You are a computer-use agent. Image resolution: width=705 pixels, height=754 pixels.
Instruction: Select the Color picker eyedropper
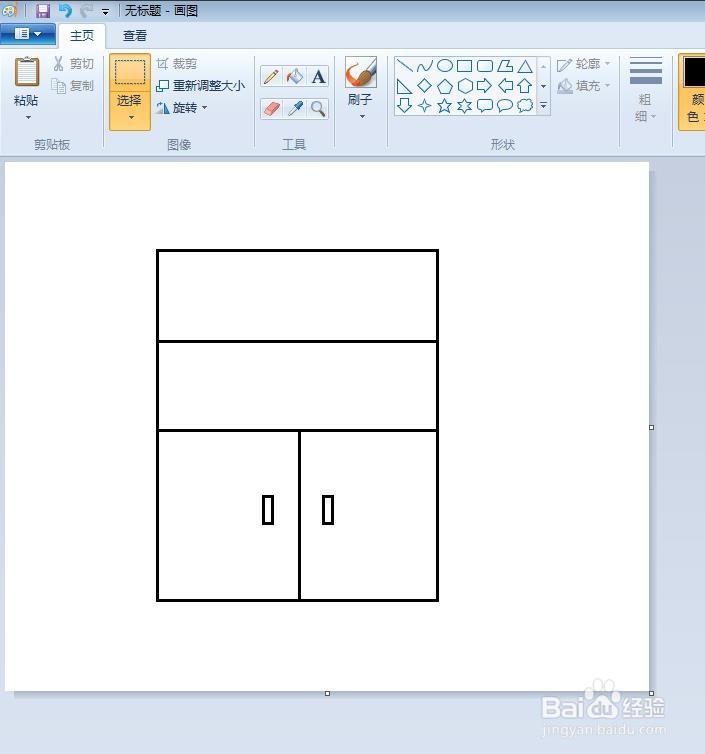(294, 109)
